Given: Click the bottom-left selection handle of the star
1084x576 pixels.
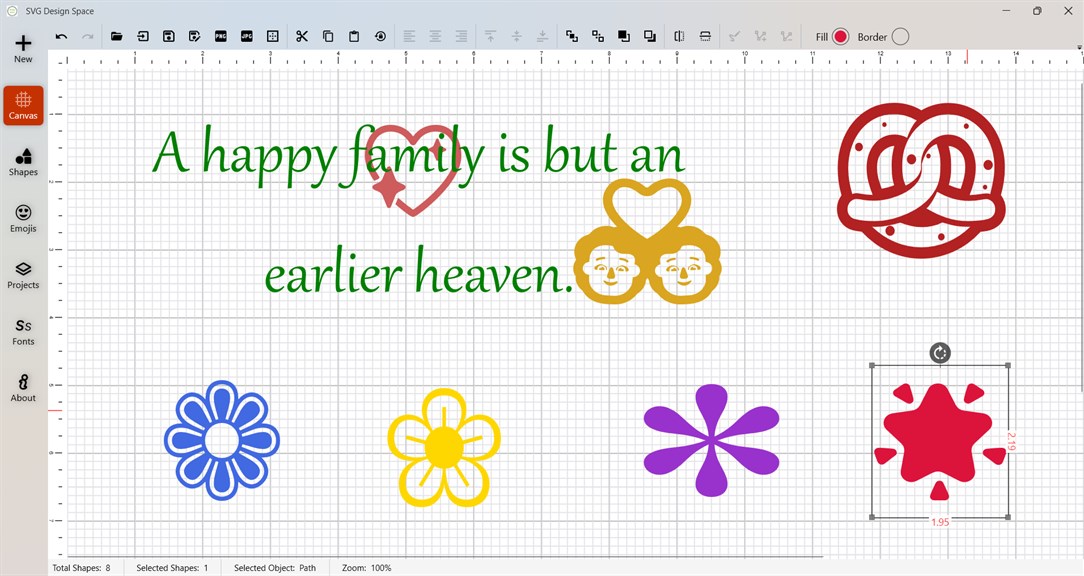Looking at the screenshot, I should coord(872,517).
